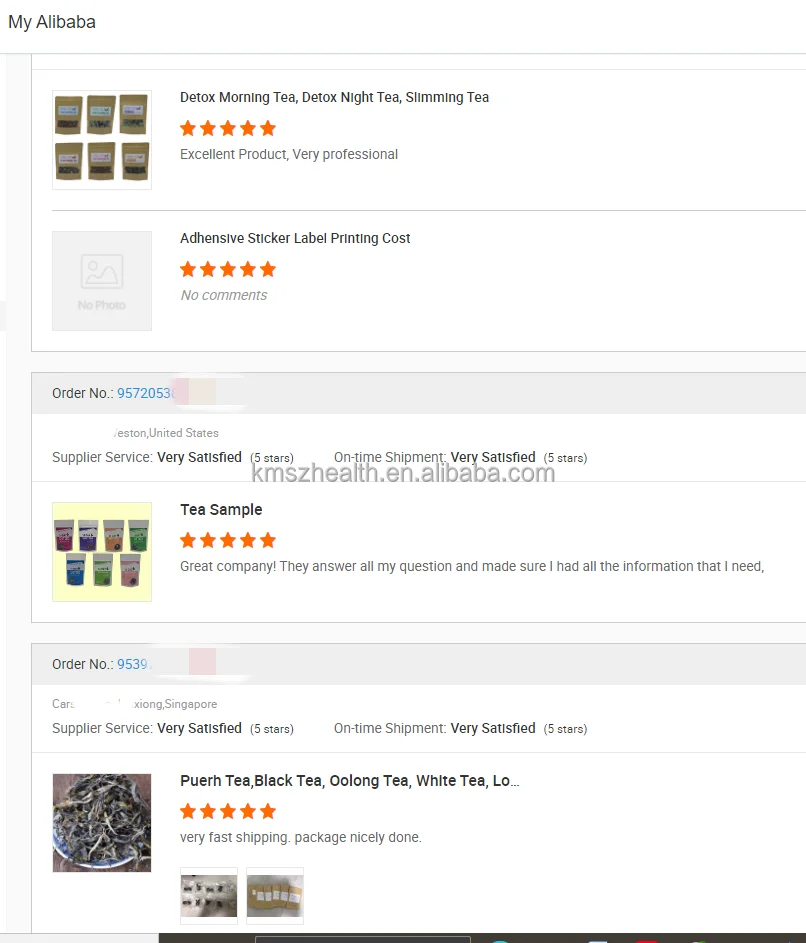
Task: Open the Detox tea product thumbnail
Action: [102, 140]
